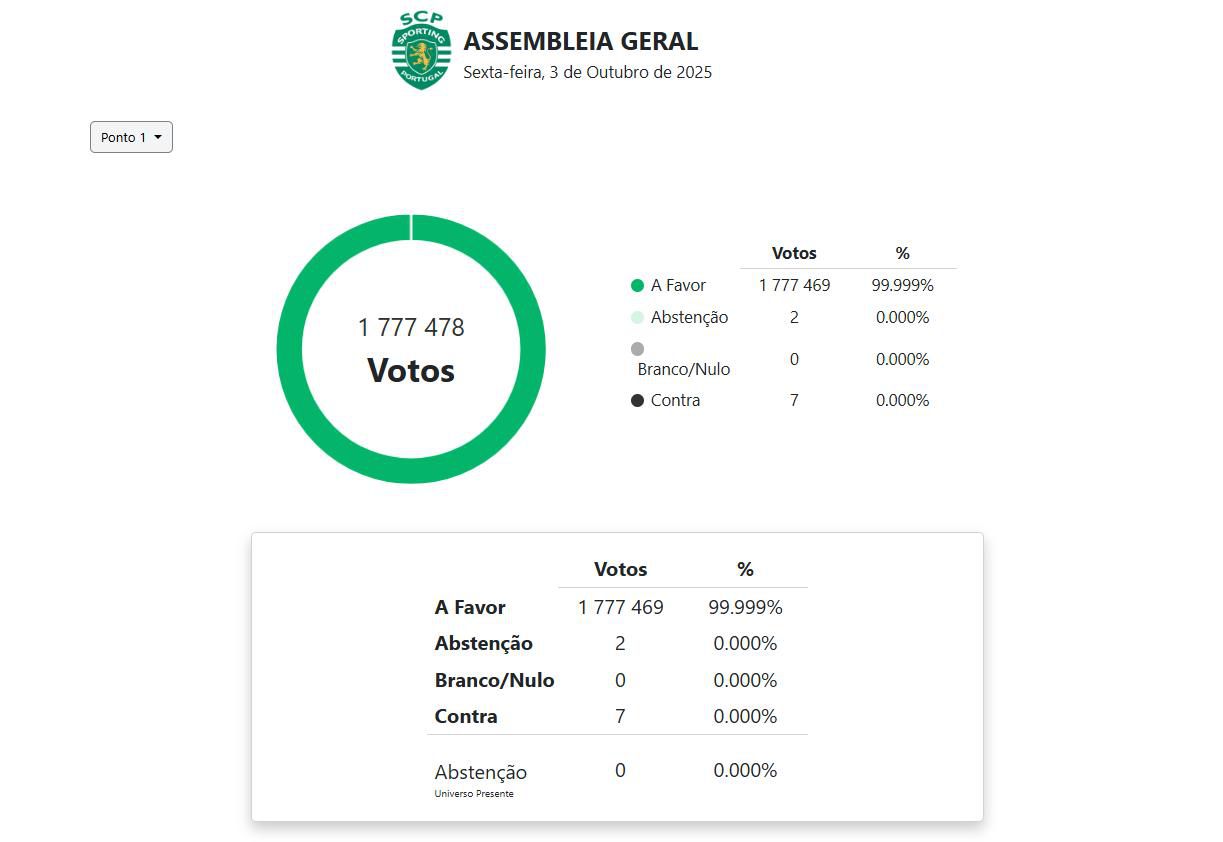The height and width of the screenshot is (842, 1223).
Task: Click the date Sexta-feira, 3 de Outubro de 2025
Action: tap(587, 72)
